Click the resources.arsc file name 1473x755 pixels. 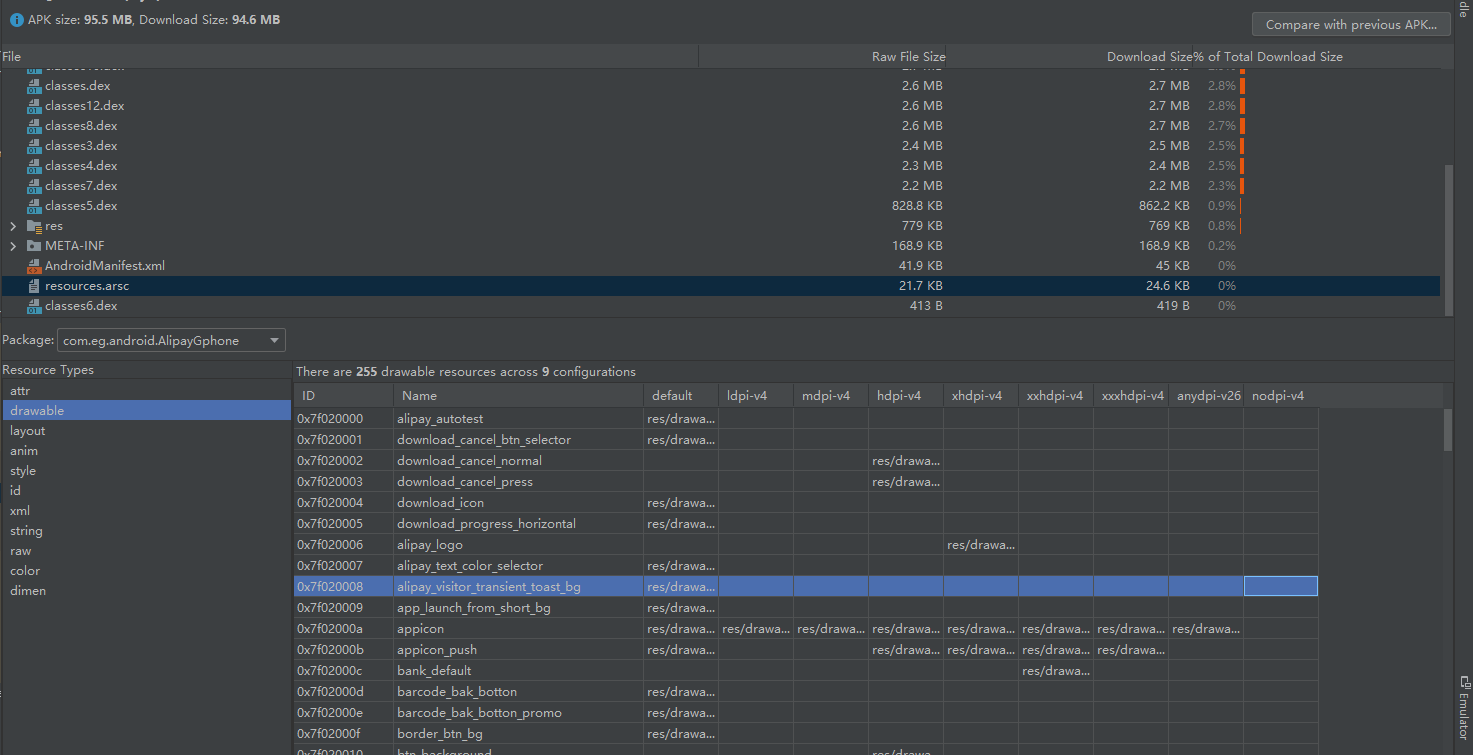click(87, 286)
